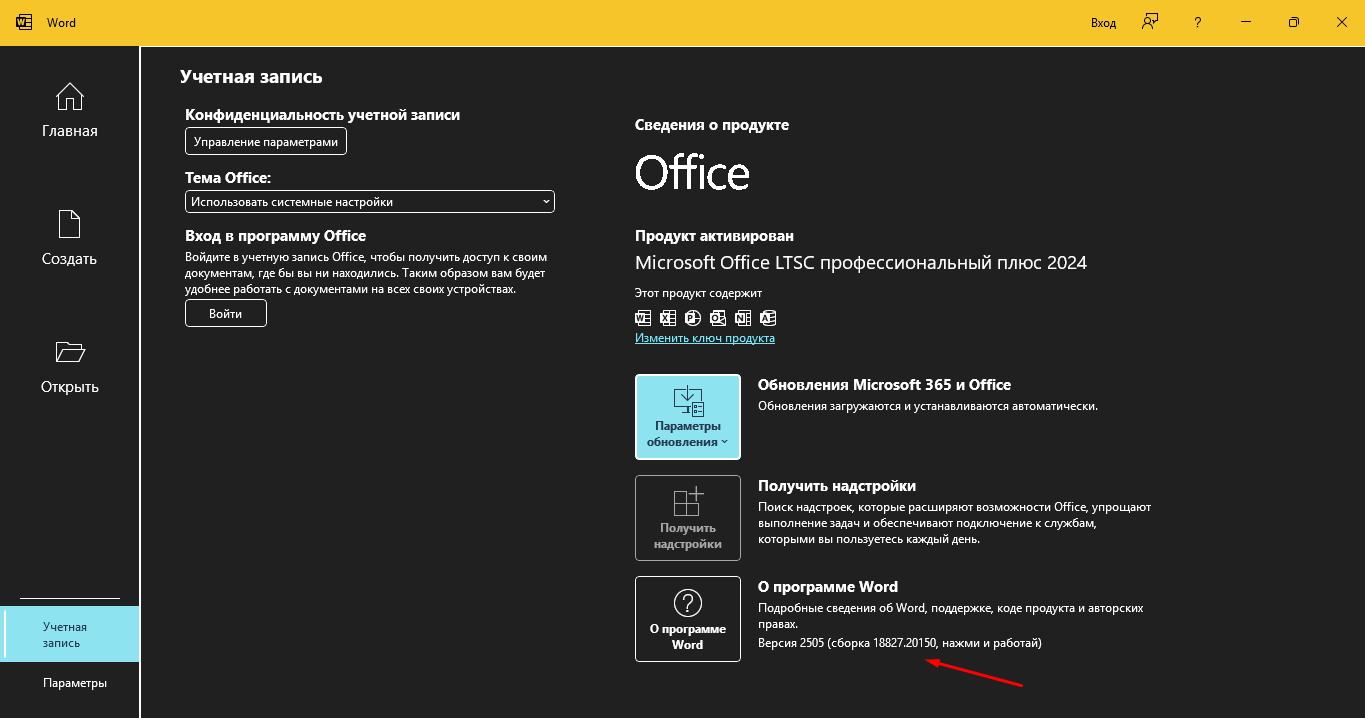Open the О программе Word button
The width and height of the screenshot is (1365, 719).
[688, 619]
